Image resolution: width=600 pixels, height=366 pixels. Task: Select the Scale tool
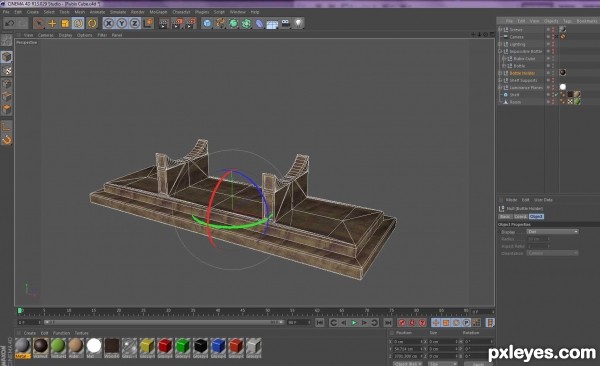65,23
